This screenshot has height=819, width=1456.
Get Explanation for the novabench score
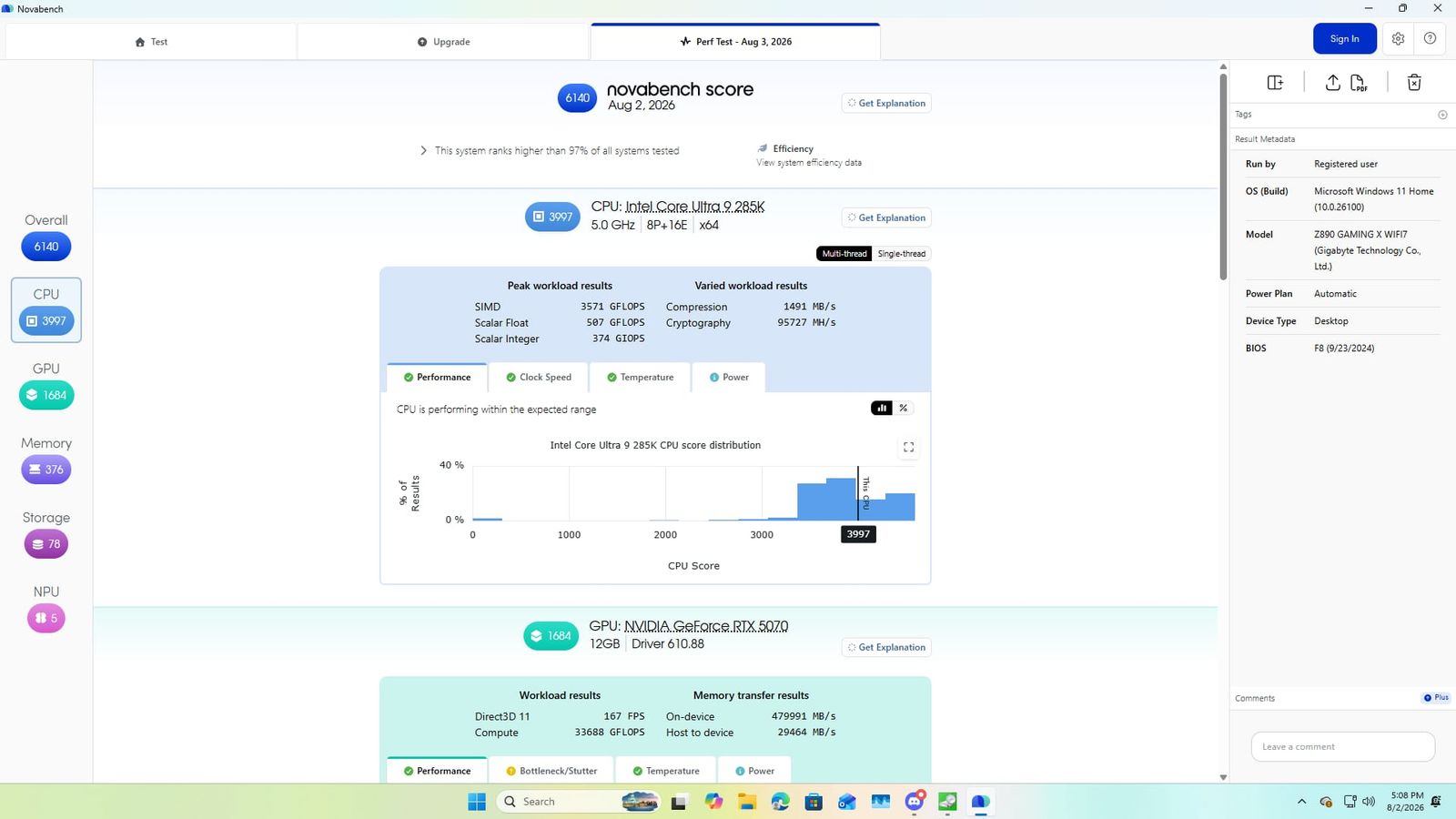(886, 104)
